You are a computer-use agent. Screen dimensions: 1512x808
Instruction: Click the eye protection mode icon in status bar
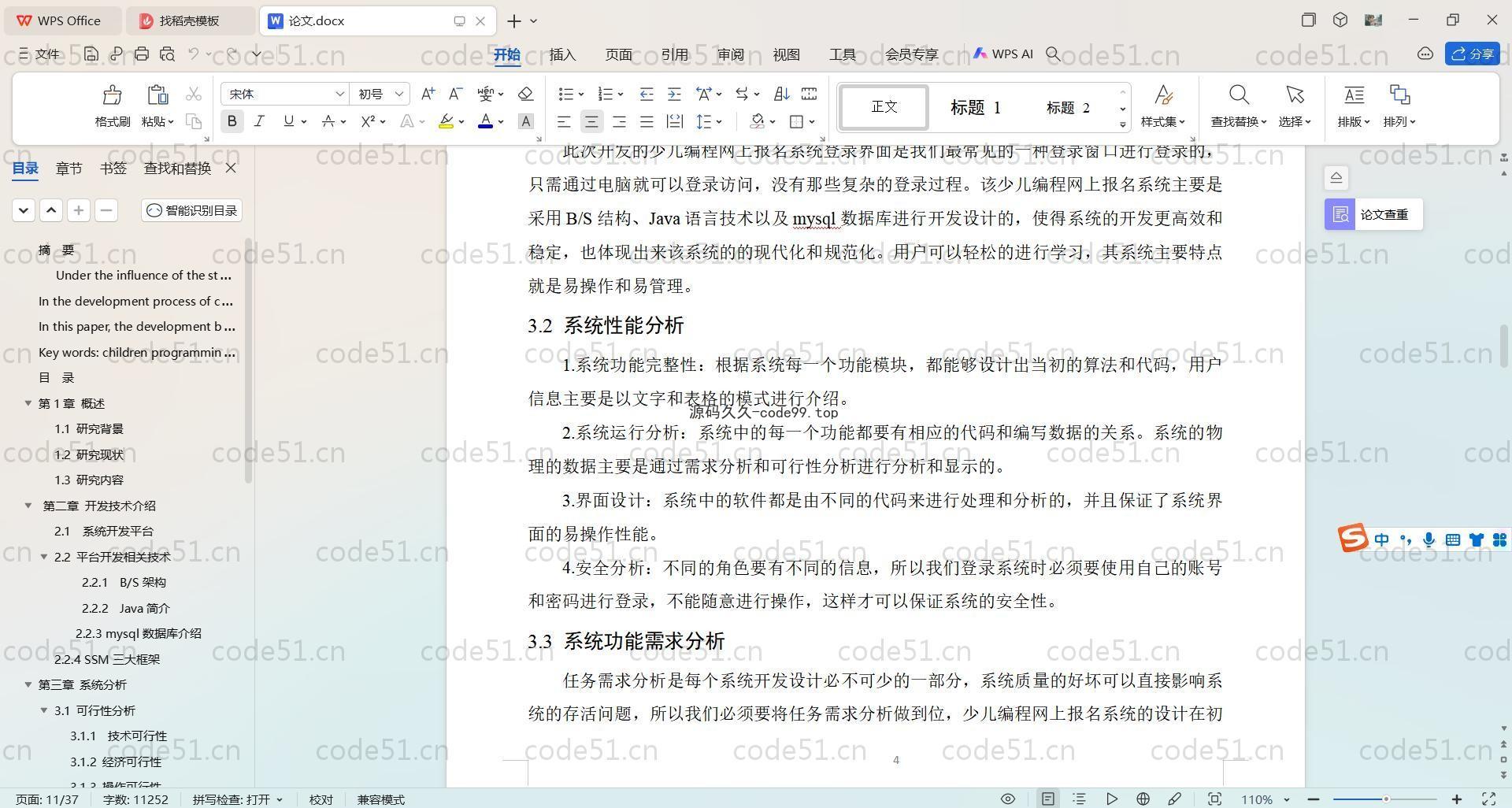click(x=1007, y=799)
